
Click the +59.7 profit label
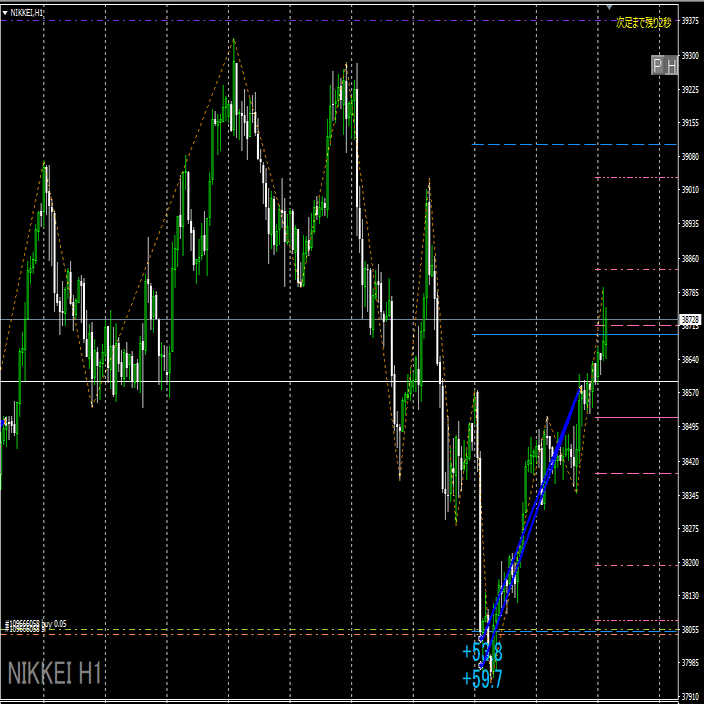pyautogui.click(x=482, y=678)
